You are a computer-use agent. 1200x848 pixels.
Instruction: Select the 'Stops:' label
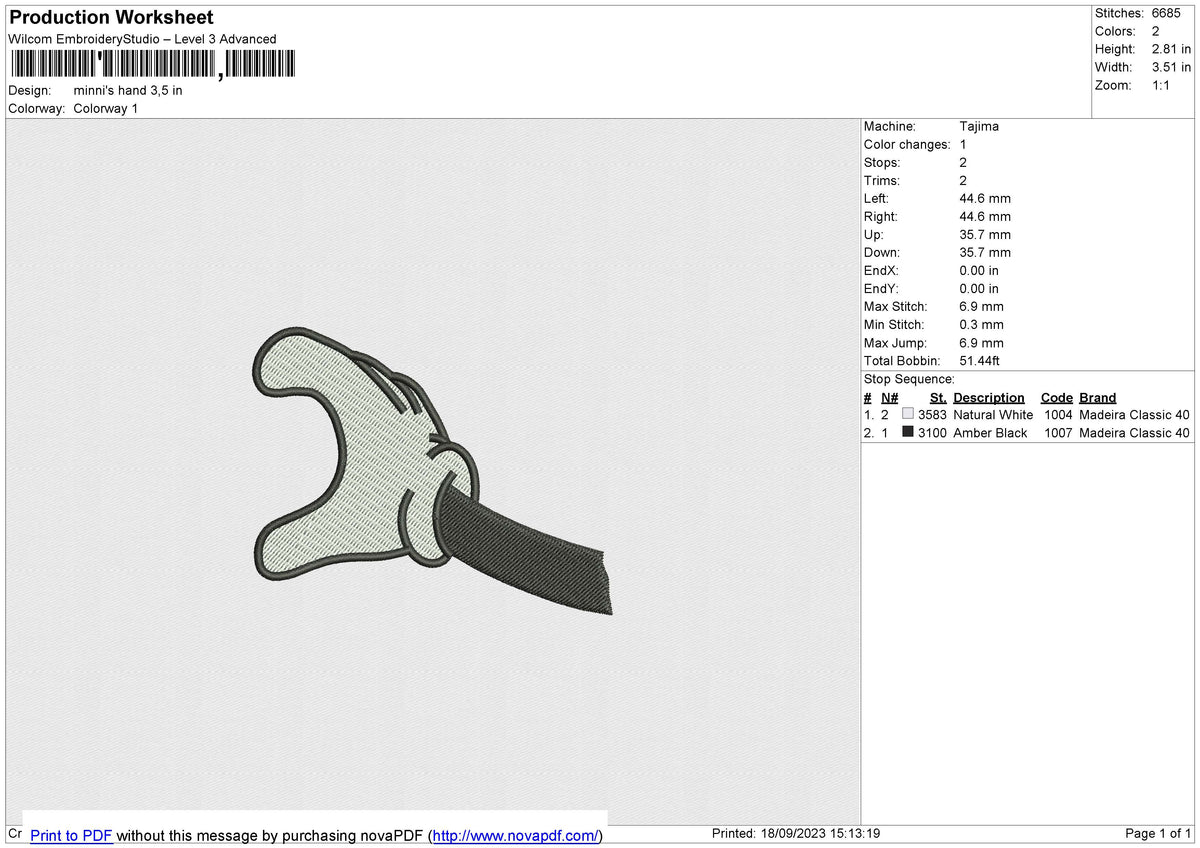tap(882, 162)
